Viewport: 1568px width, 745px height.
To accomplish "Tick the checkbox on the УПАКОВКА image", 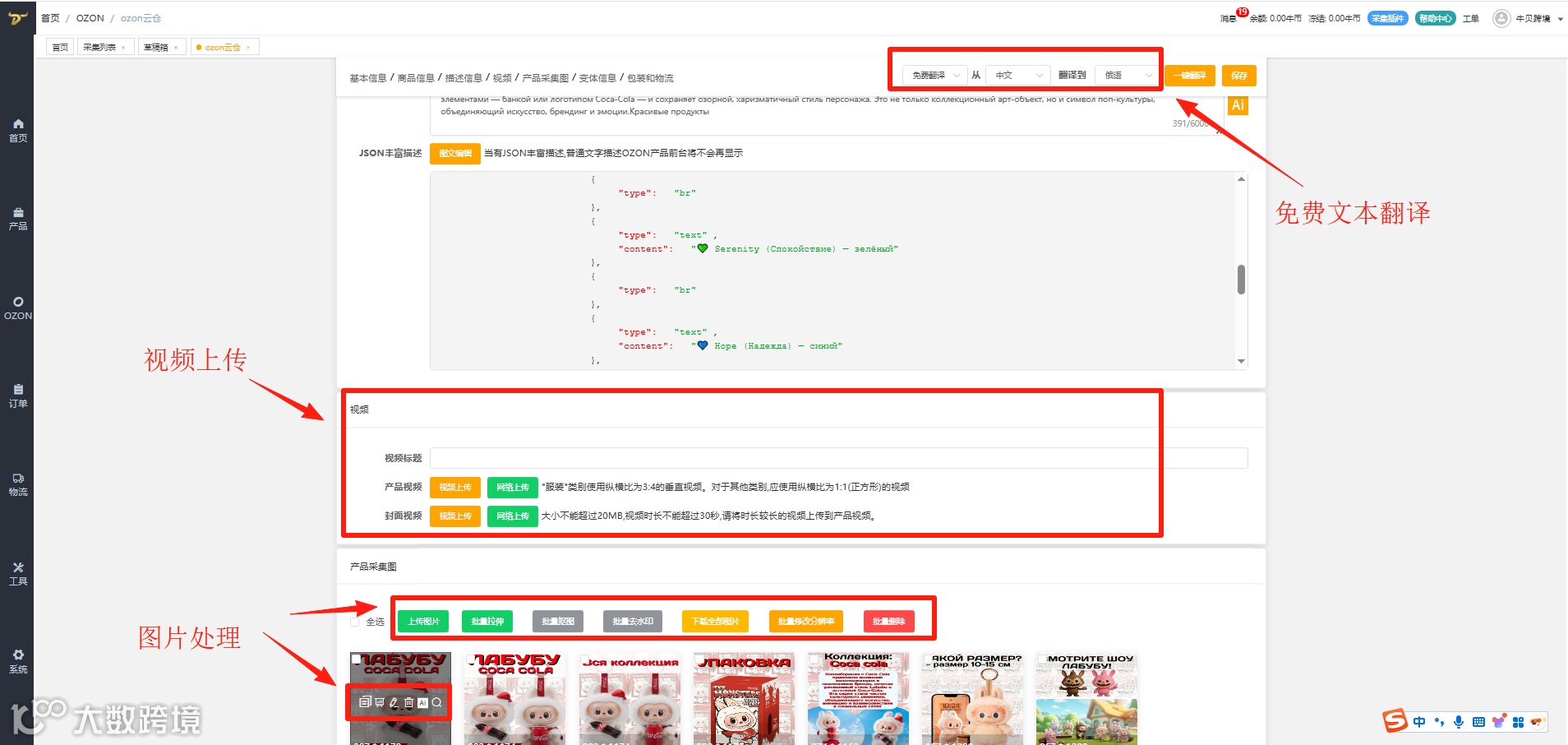I will (699, 659).
